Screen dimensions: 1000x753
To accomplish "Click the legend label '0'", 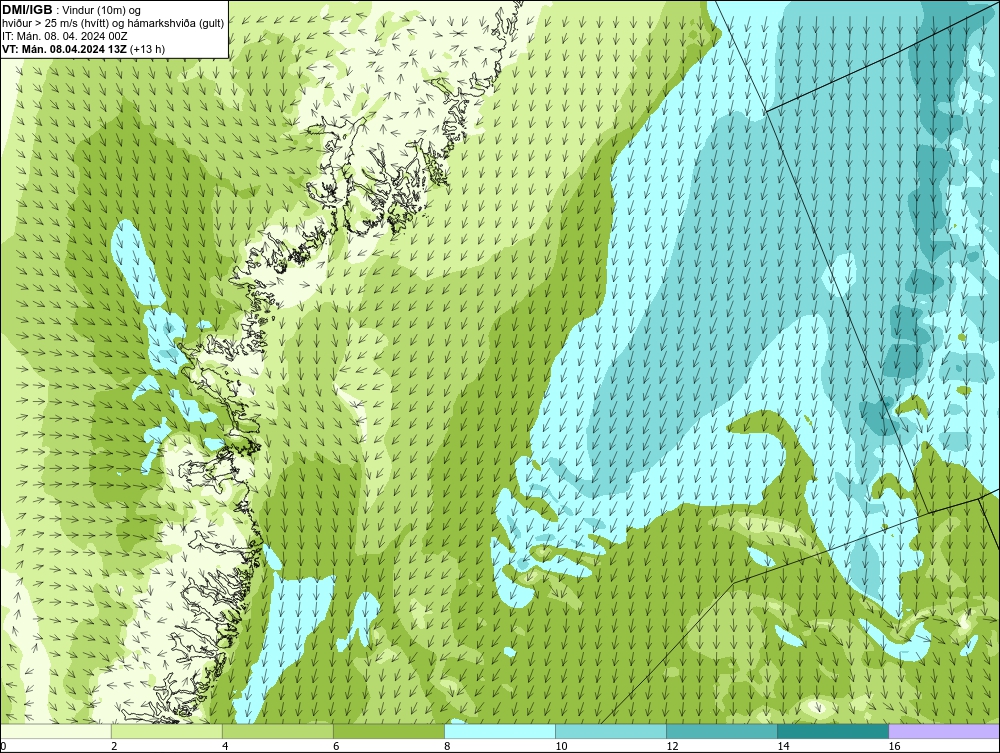I will (3, 746).
